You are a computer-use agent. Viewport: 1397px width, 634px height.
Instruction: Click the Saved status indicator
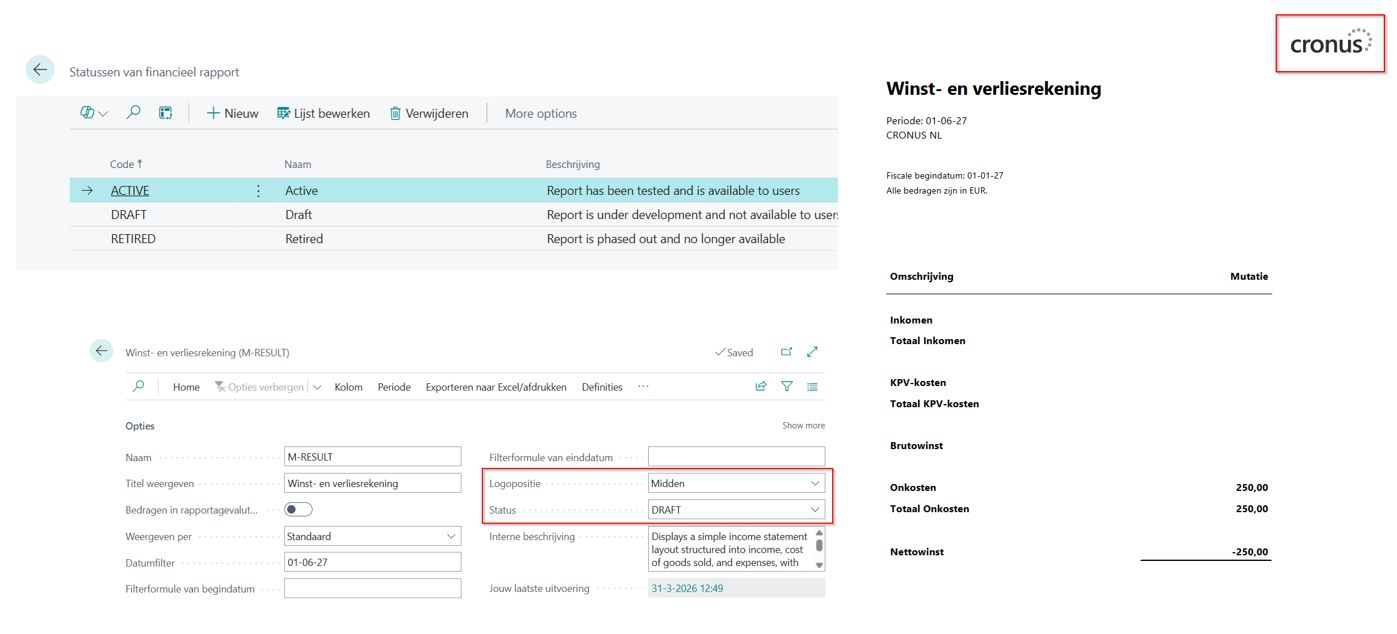coord(734,352)
